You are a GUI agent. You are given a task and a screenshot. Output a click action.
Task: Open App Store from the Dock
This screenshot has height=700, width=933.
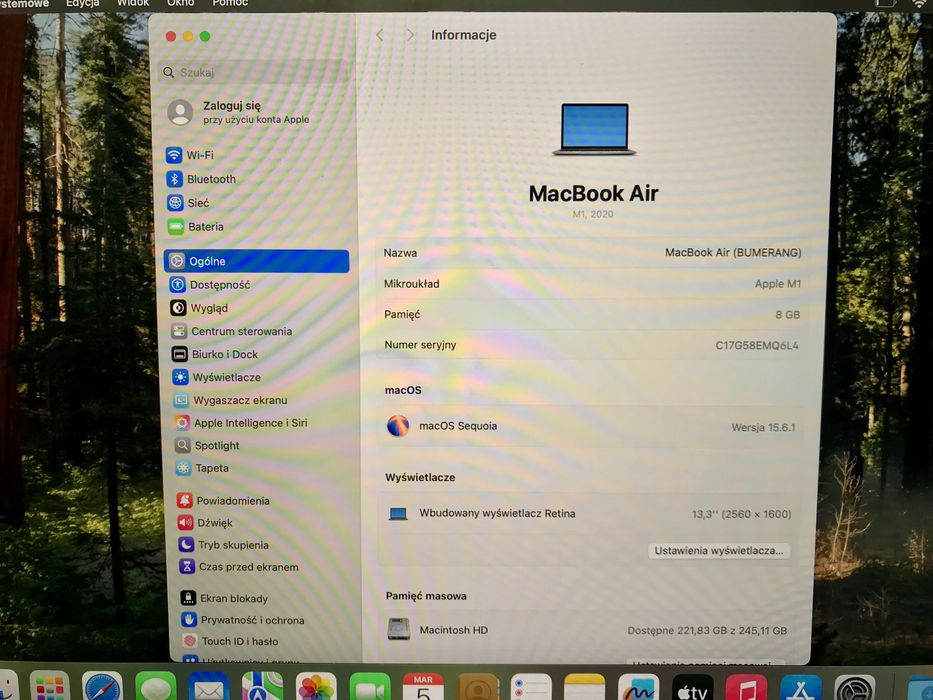[x=800, y=689]
